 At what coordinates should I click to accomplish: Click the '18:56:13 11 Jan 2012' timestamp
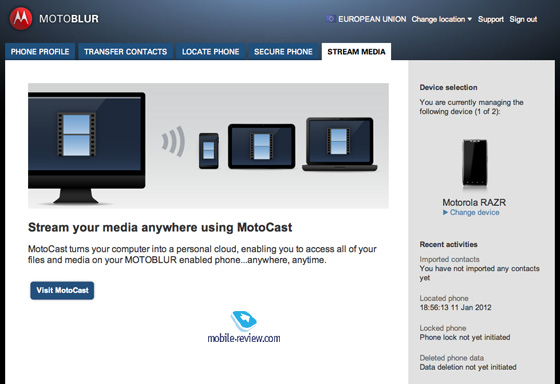tap(455, 308)
